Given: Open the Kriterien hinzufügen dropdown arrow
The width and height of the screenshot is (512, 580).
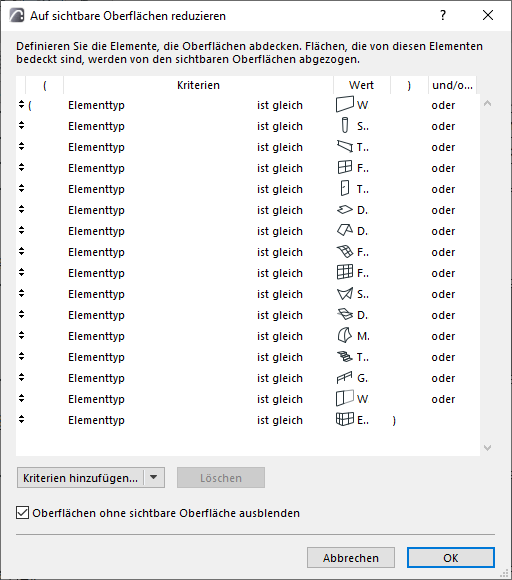Looking at the screenshot, I should pyautogui.click(x=154, y=477).
